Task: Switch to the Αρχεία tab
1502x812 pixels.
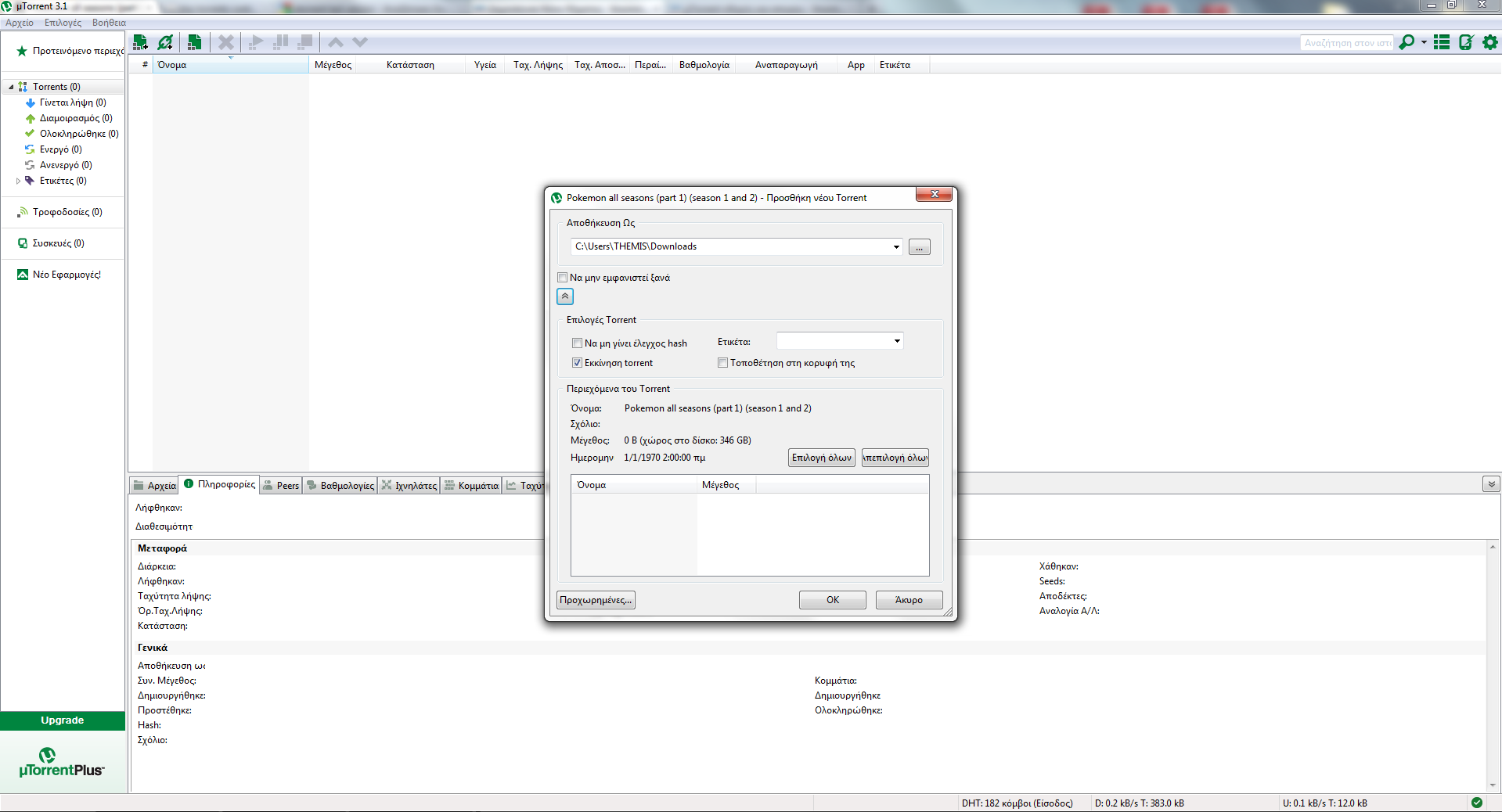Action: coord(154,486)
